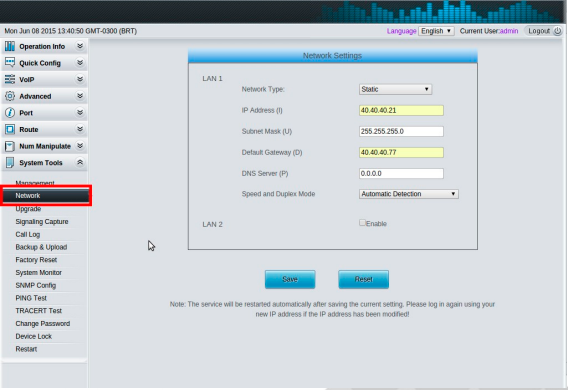Open the TRACERT Test page

(38, 311)
